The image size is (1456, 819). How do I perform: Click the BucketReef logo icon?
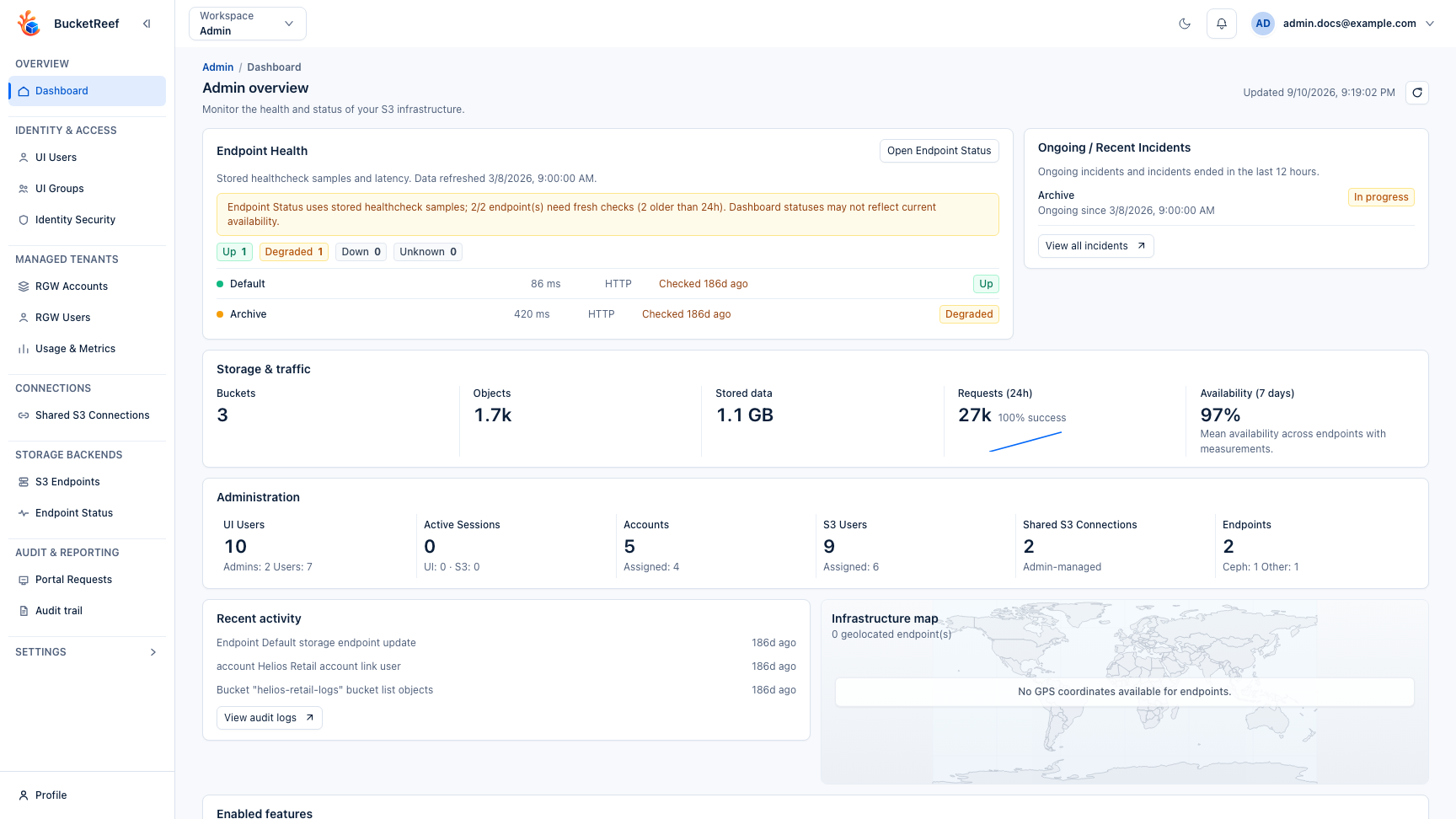point(29,24)
